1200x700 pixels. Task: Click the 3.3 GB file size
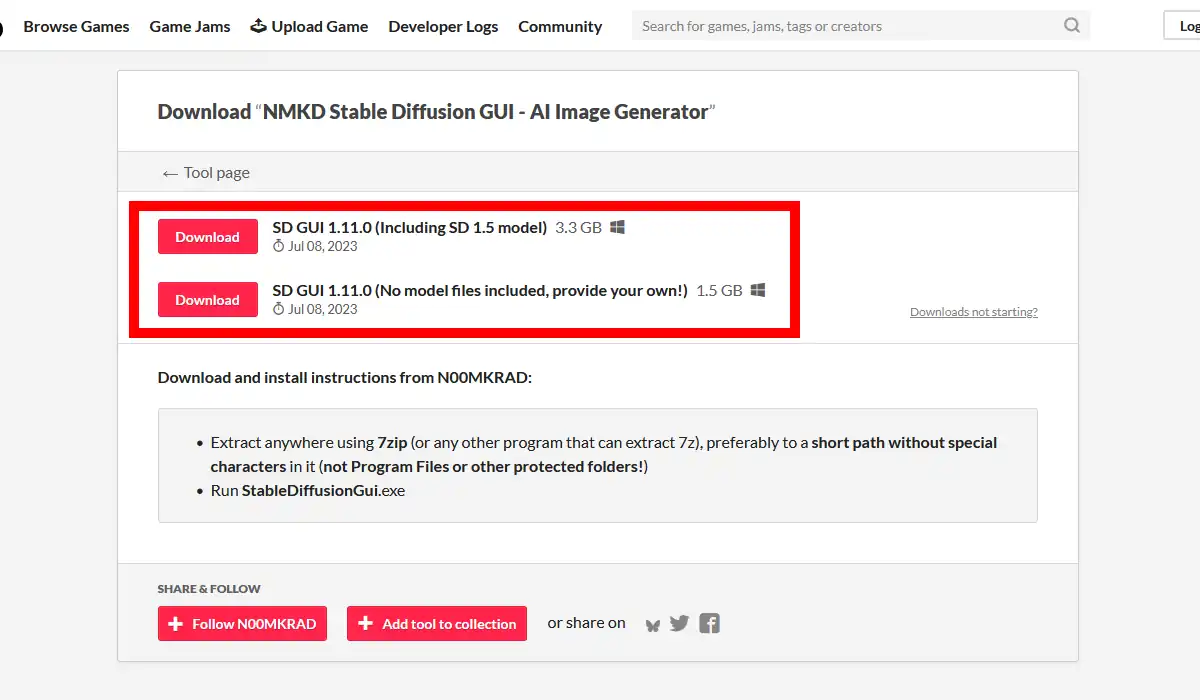click(579, 227)
